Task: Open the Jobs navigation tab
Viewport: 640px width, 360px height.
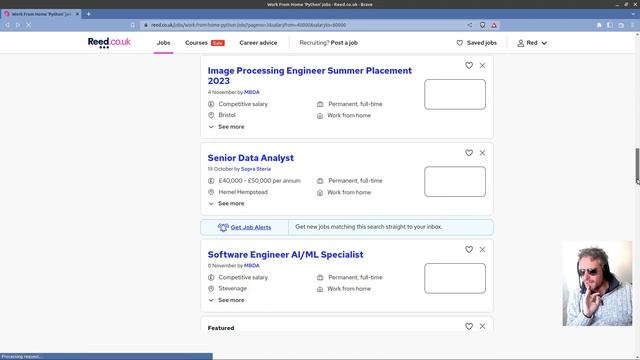Action: 163,43
